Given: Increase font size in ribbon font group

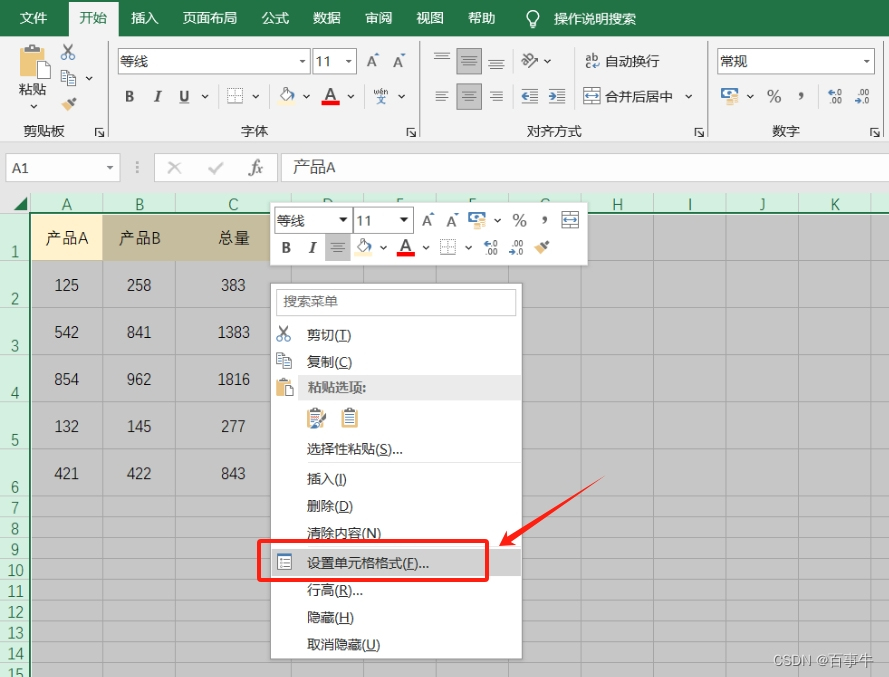Looking at the screenshot, I should tap(372, 61).
